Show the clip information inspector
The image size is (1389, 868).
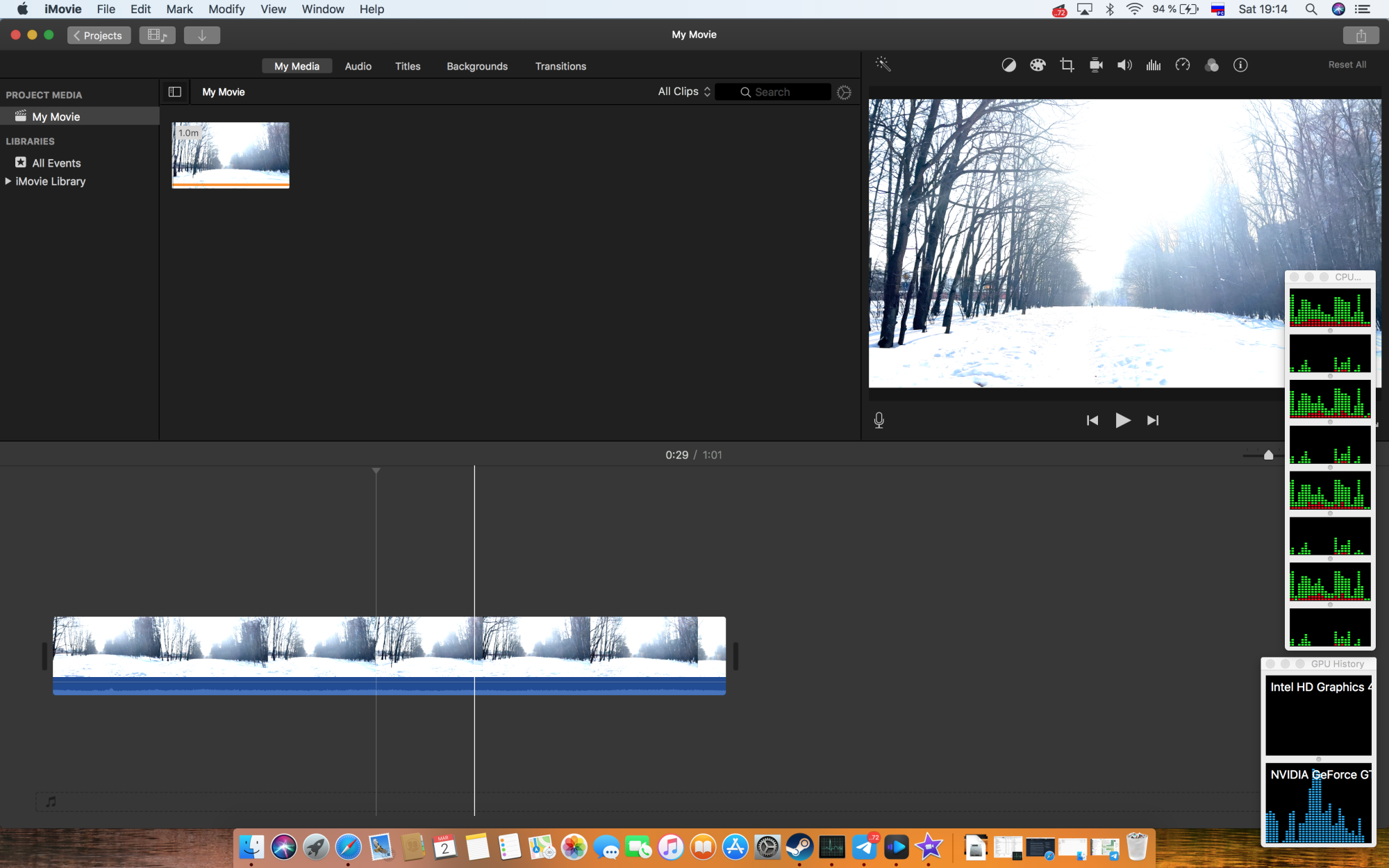pyautogui.click(x=1240, y=65)
